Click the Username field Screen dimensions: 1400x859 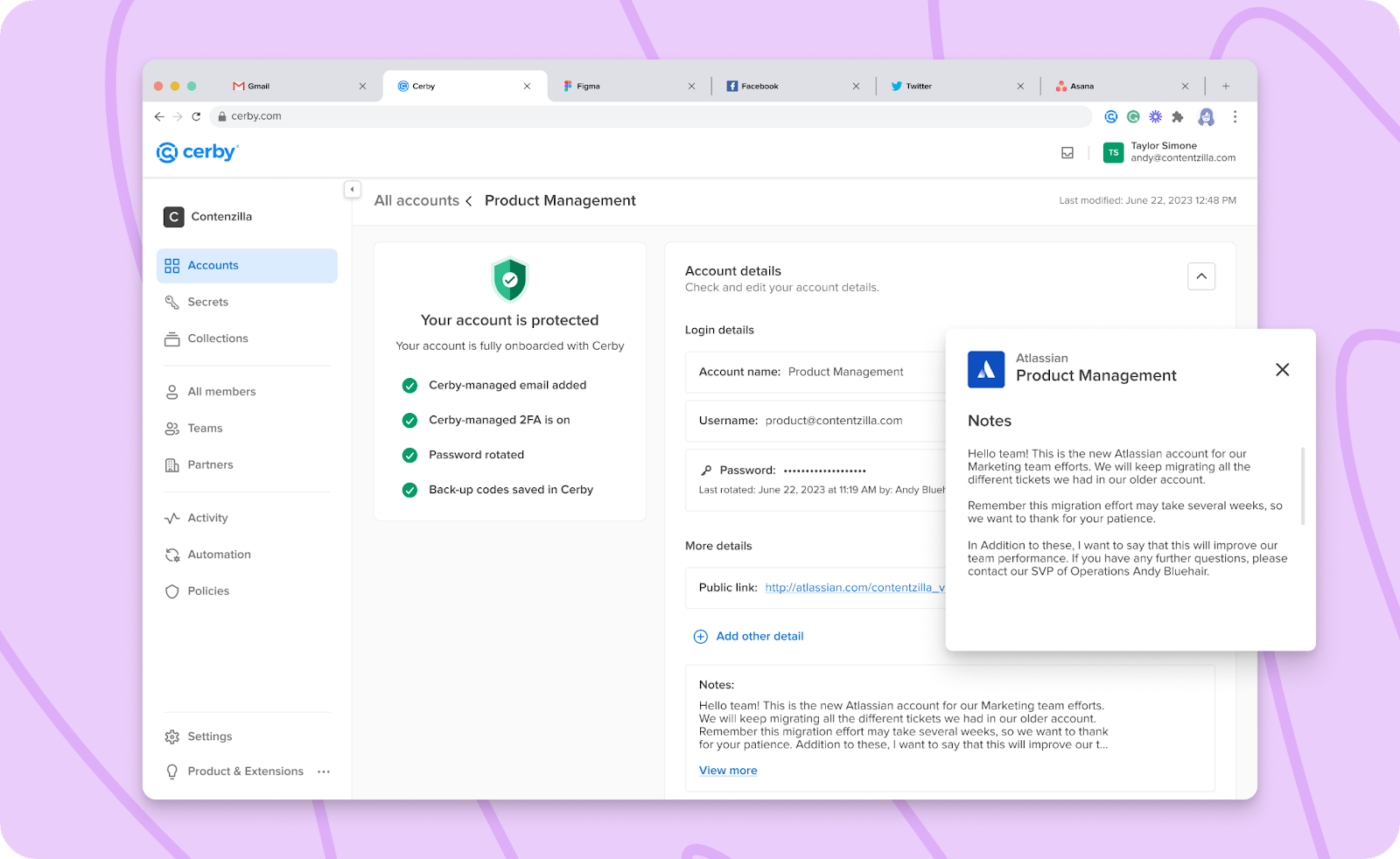click(x=815, y=421)
